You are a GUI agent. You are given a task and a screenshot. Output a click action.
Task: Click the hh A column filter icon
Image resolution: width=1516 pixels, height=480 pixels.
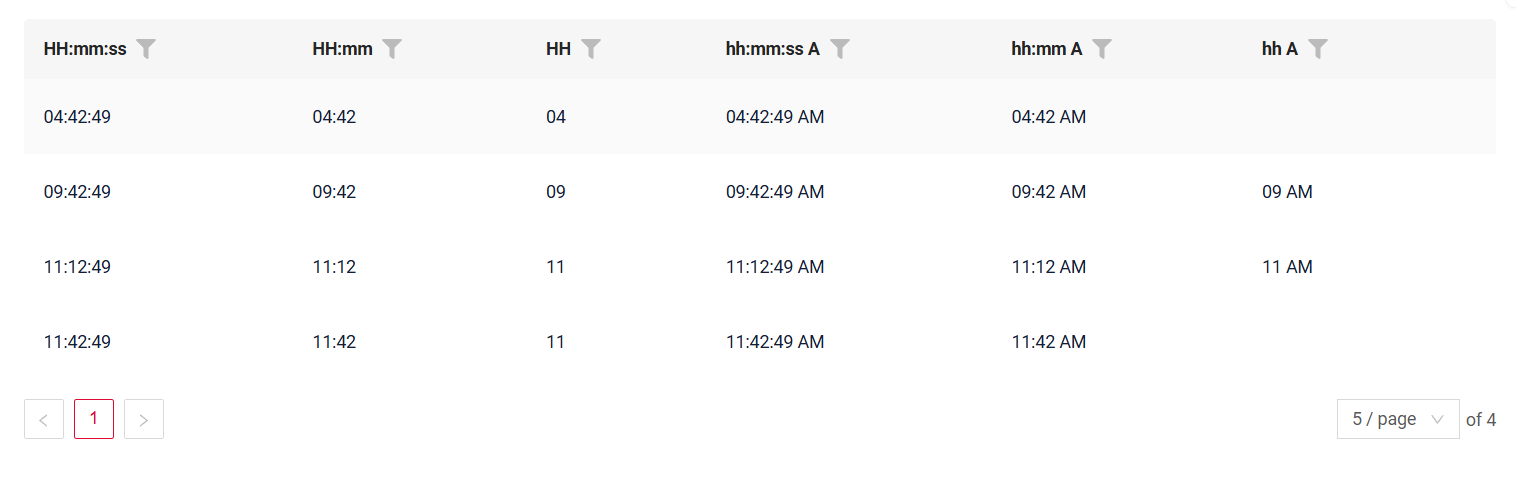point(1318,49)
